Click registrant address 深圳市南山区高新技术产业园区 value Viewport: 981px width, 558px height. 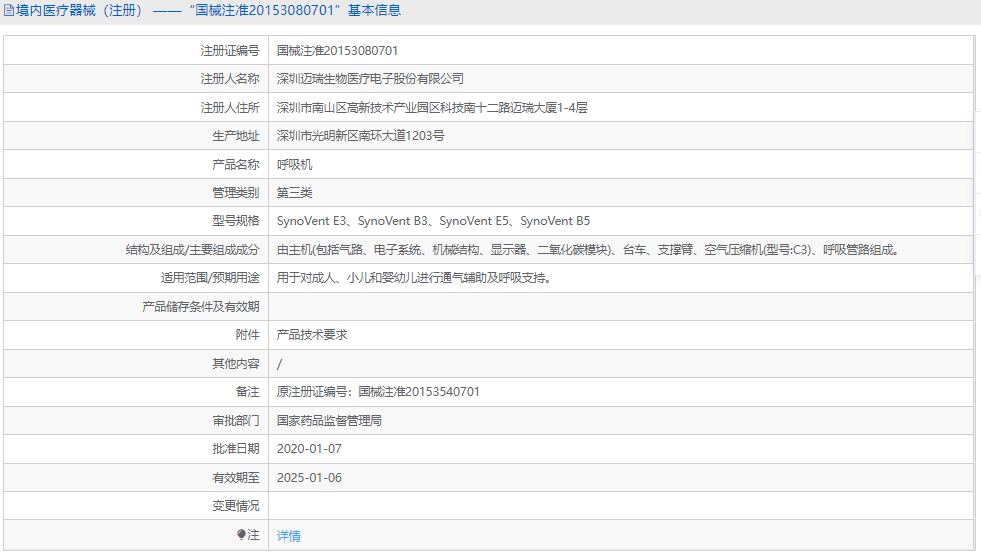pyautogui.click(x=432, y=108)
